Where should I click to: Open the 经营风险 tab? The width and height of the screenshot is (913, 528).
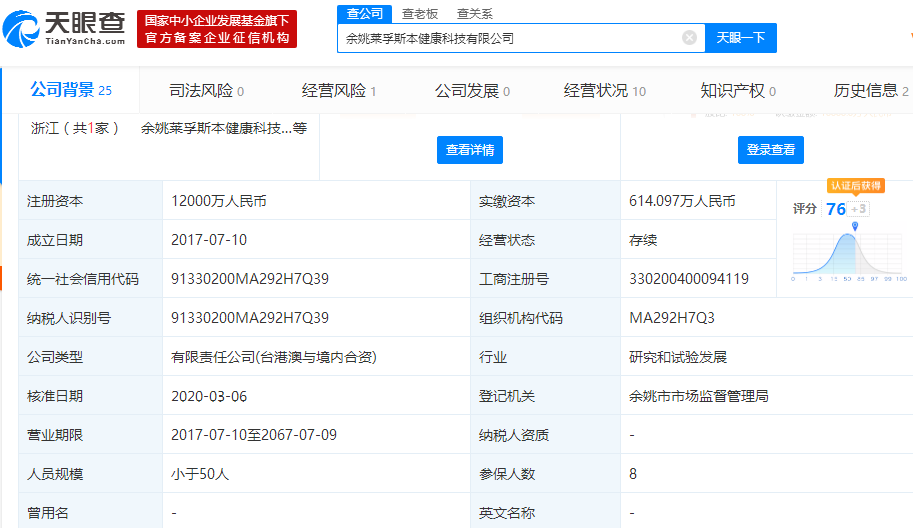pos(338,91)
